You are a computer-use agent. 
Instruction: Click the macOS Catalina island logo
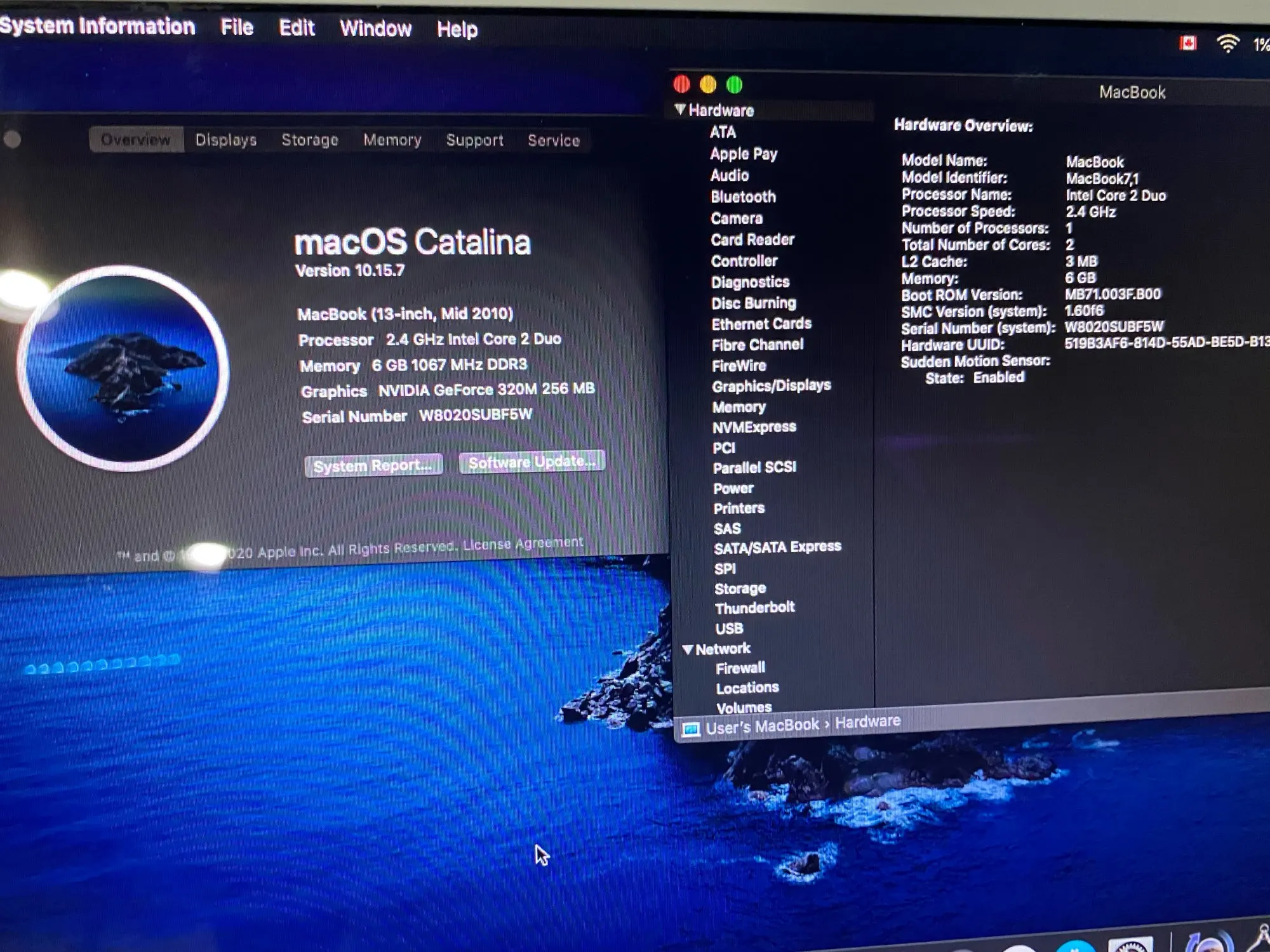123,369
